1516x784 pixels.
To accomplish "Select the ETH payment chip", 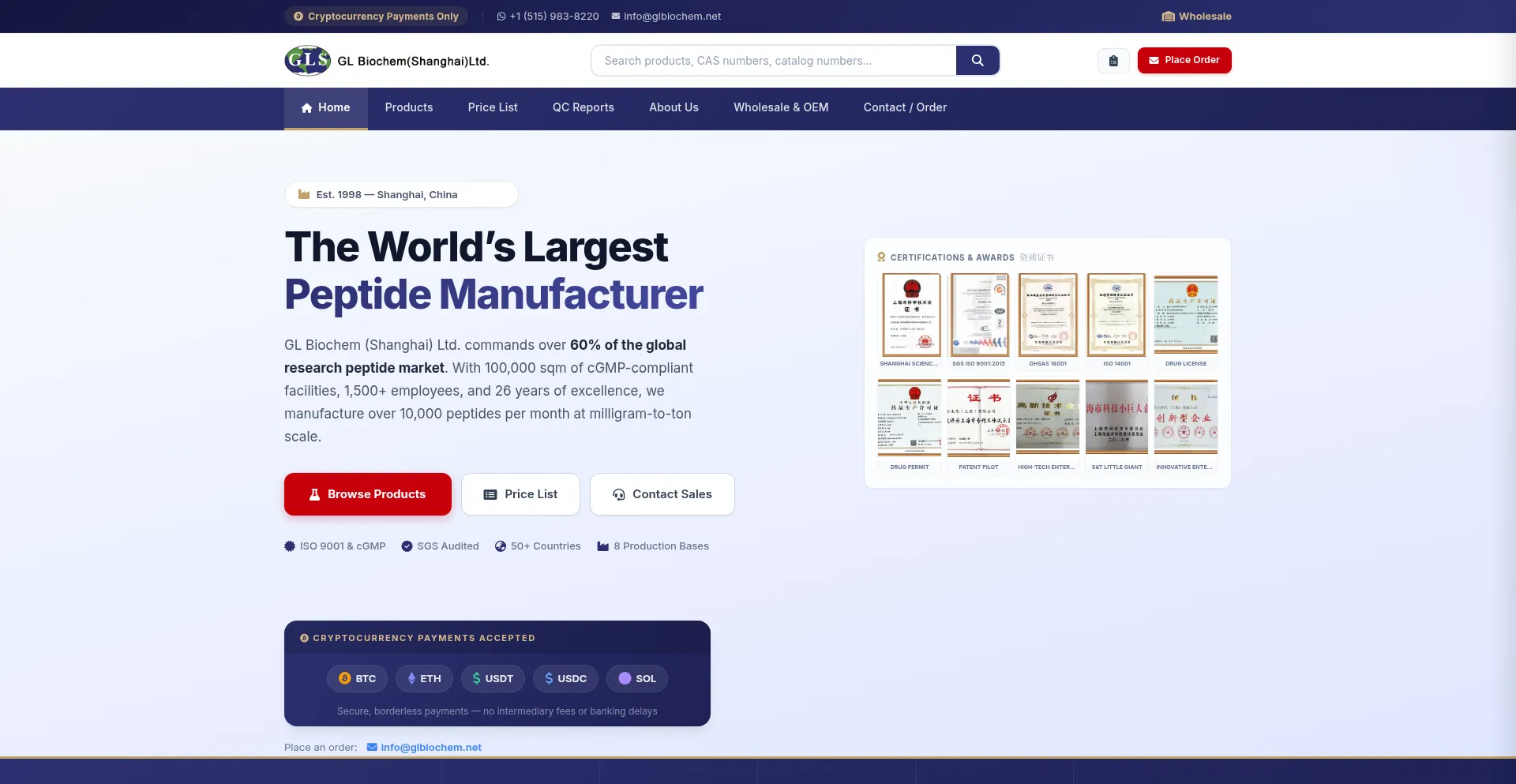I will [x=424, y=678].
